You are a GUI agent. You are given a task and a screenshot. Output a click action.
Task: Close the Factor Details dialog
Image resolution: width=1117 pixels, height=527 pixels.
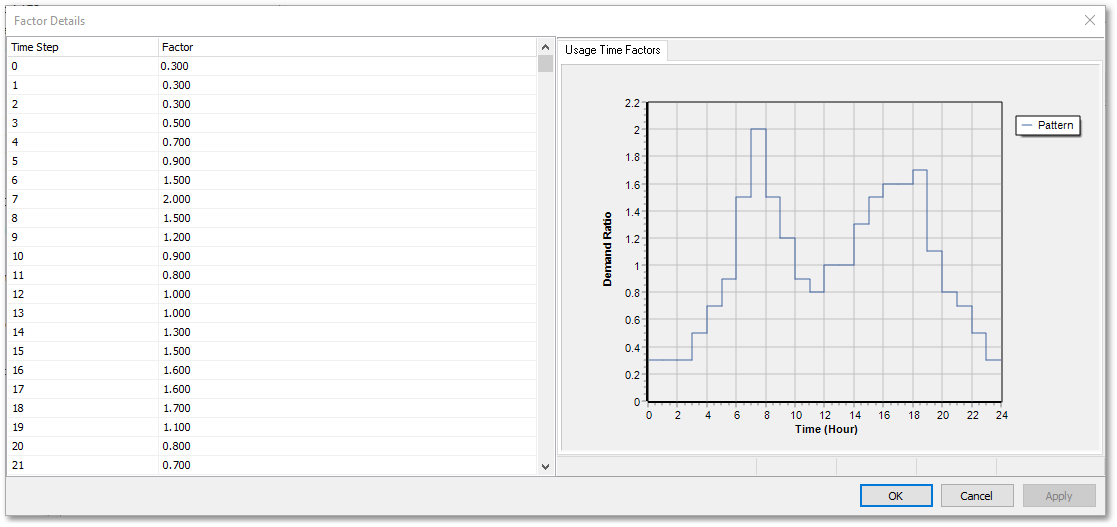[x=1089, y=20]
